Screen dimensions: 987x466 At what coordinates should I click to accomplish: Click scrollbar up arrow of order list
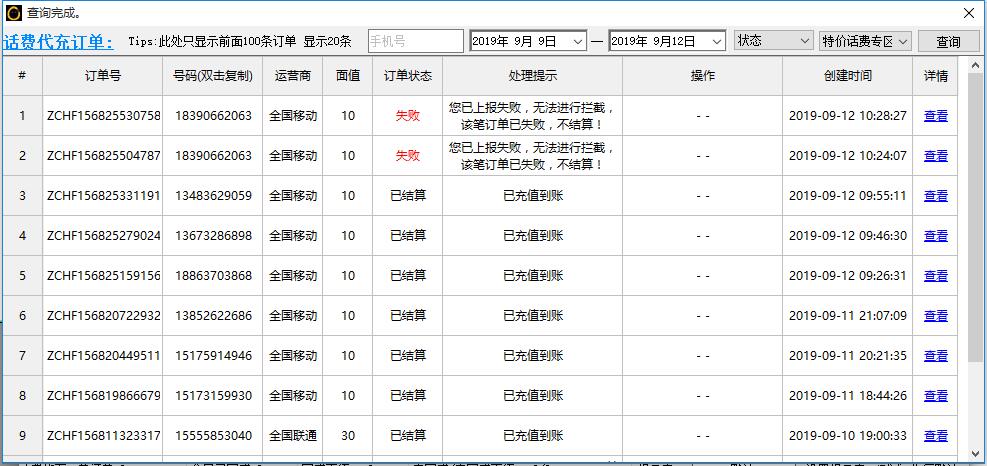pos(975,65)
